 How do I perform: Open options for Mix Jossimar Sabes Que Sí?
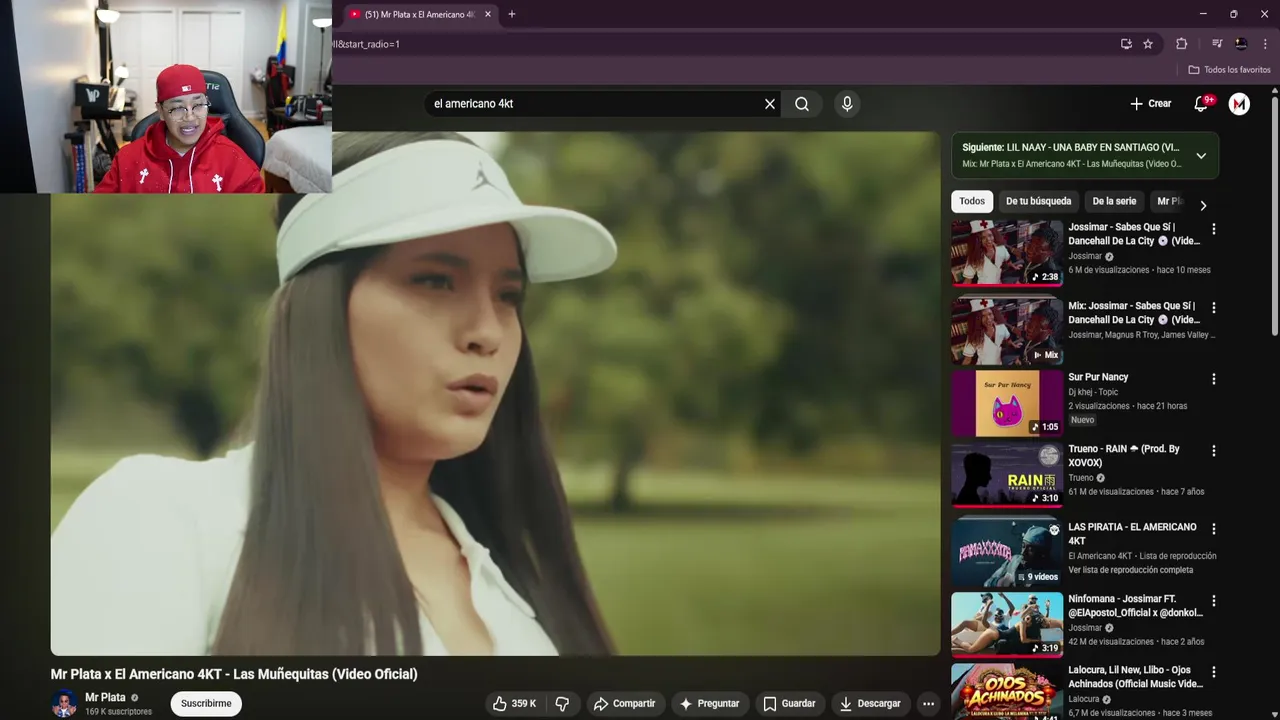1214,308
